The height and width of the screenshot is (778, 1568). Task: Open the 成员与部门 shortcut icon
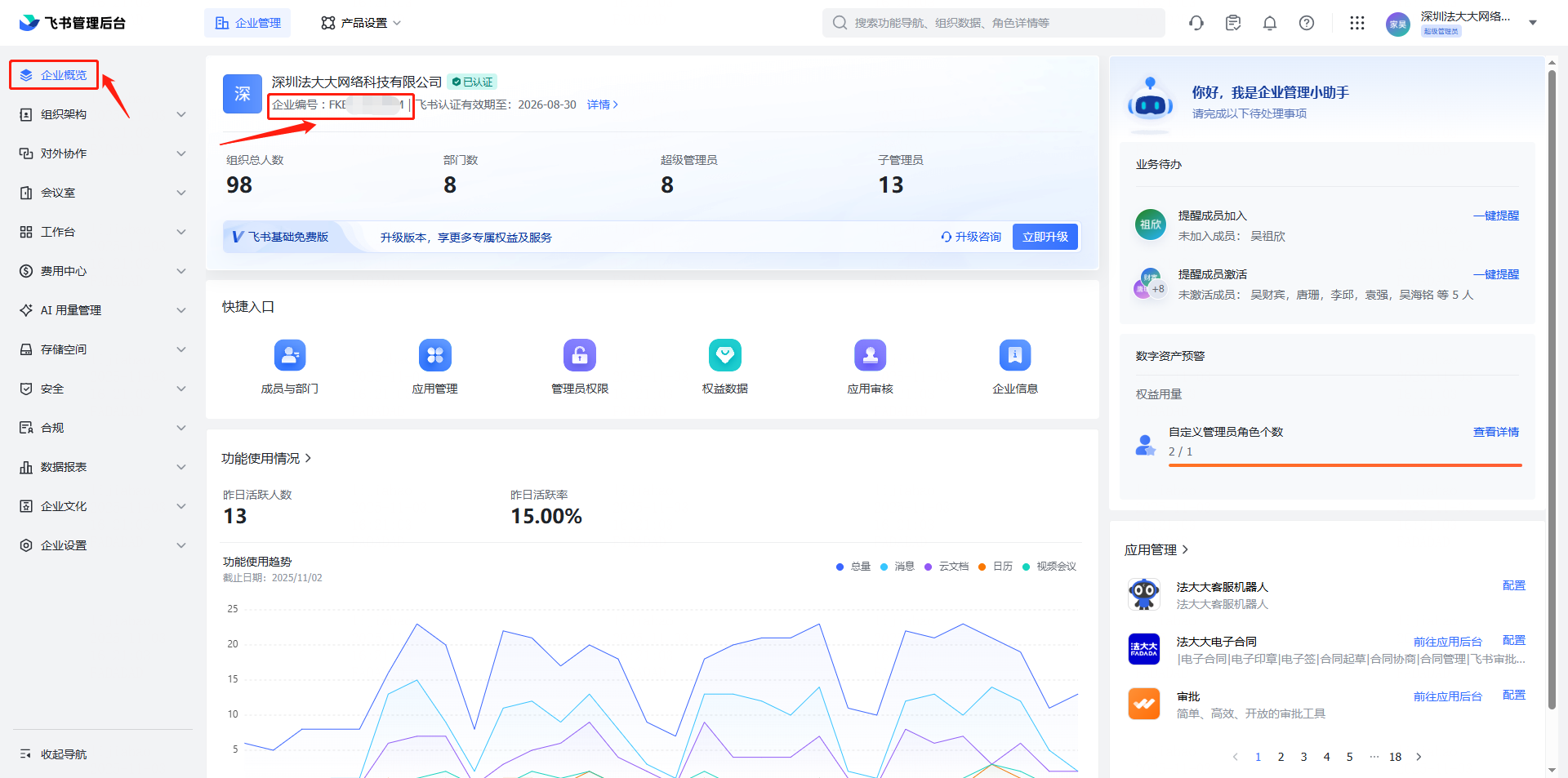coord(290,355)
